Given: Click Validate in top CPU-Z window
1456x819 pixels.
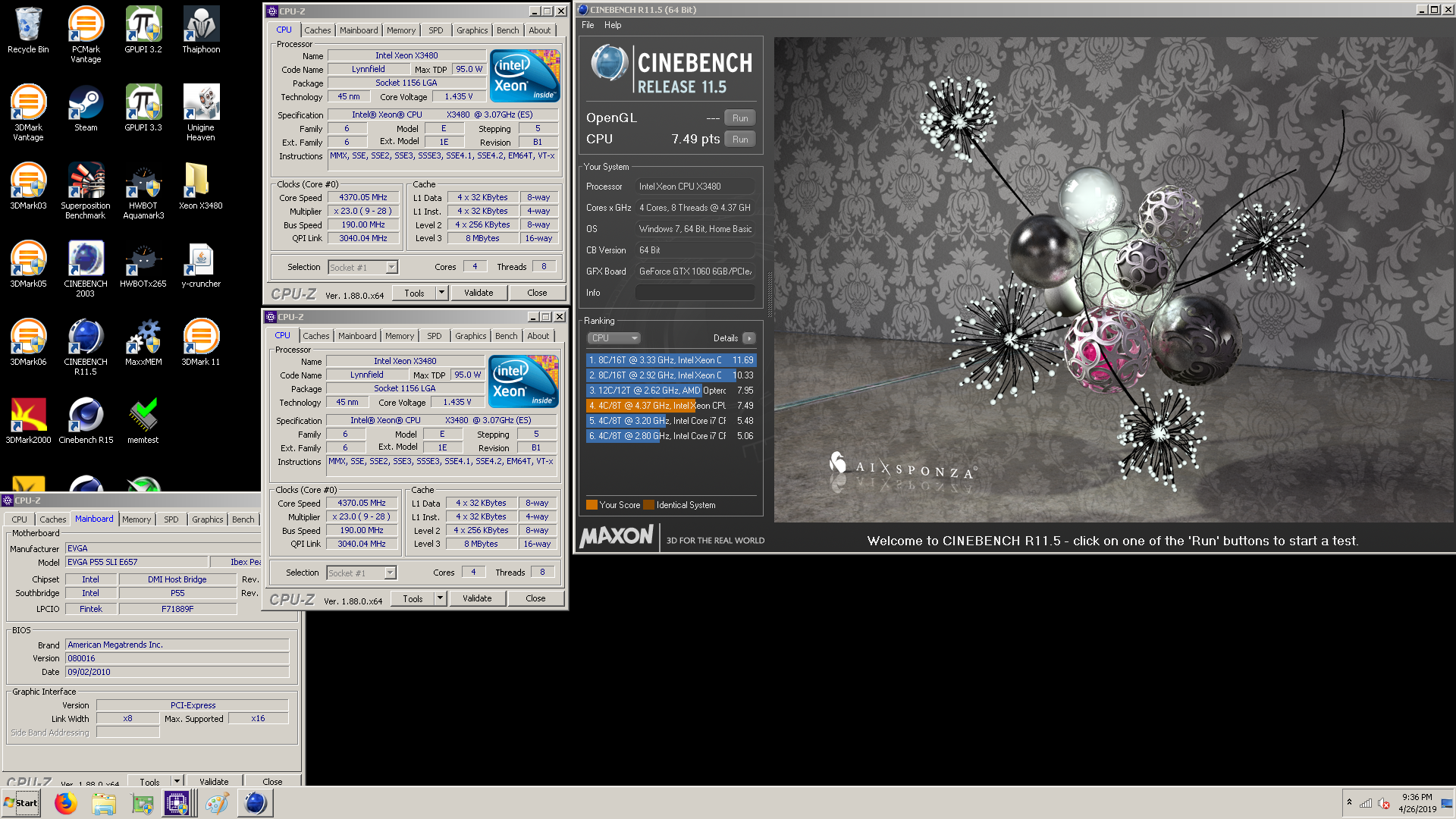Looking at the screenshot, I should click(x=479, y=293).
